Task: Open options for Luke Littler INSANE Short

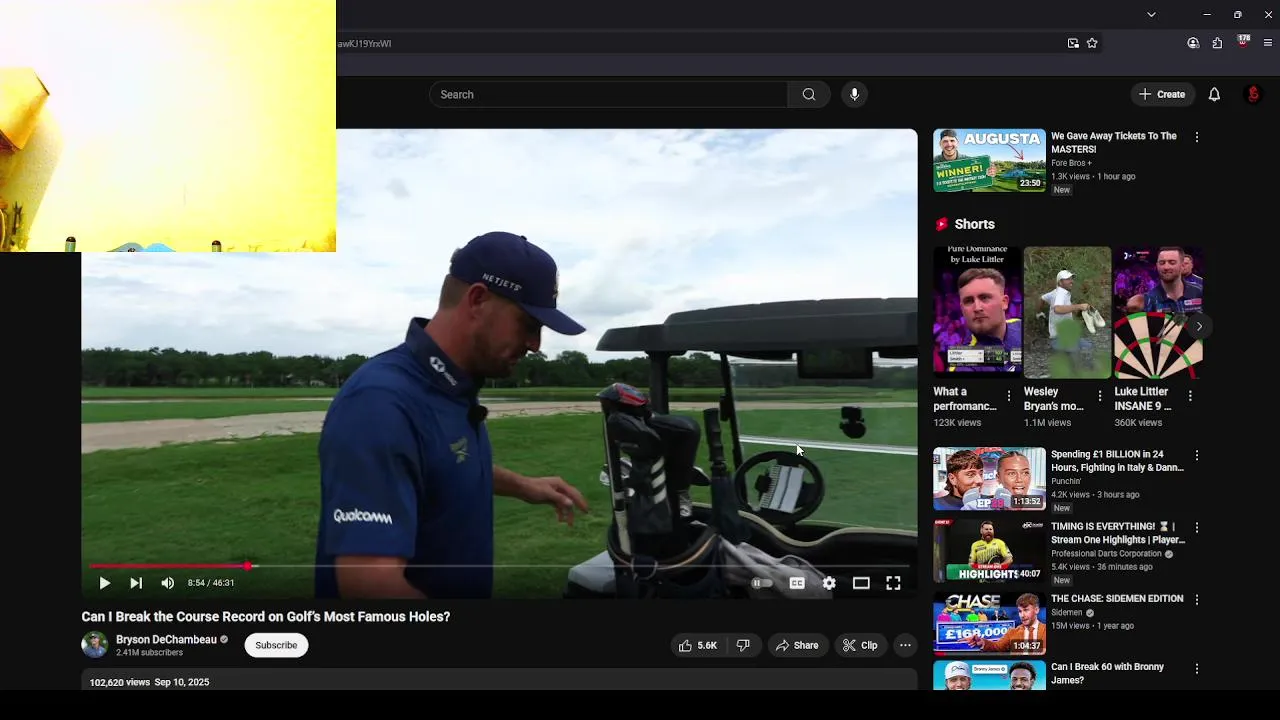Action: pyautogui.click(x=1190, y=396)
